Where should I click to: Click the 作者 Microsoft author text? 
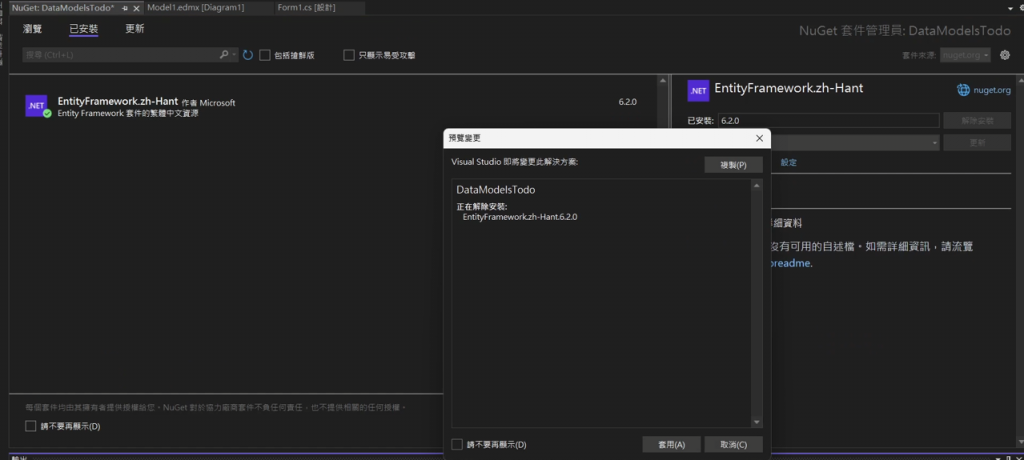click(208, 103)
